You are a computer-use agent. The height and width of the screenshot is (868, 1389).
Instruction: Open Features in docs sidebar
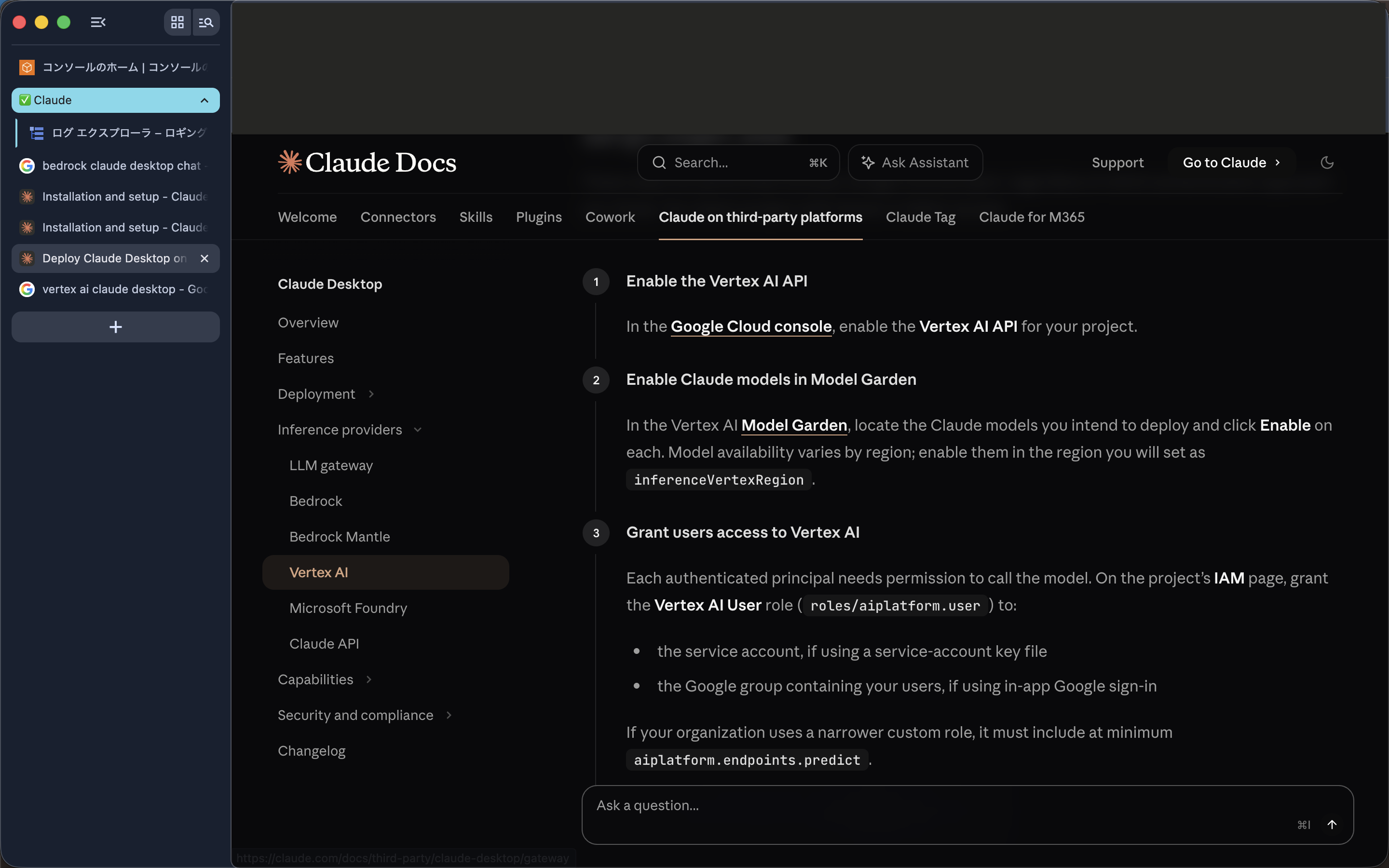[x=305, y=358]
